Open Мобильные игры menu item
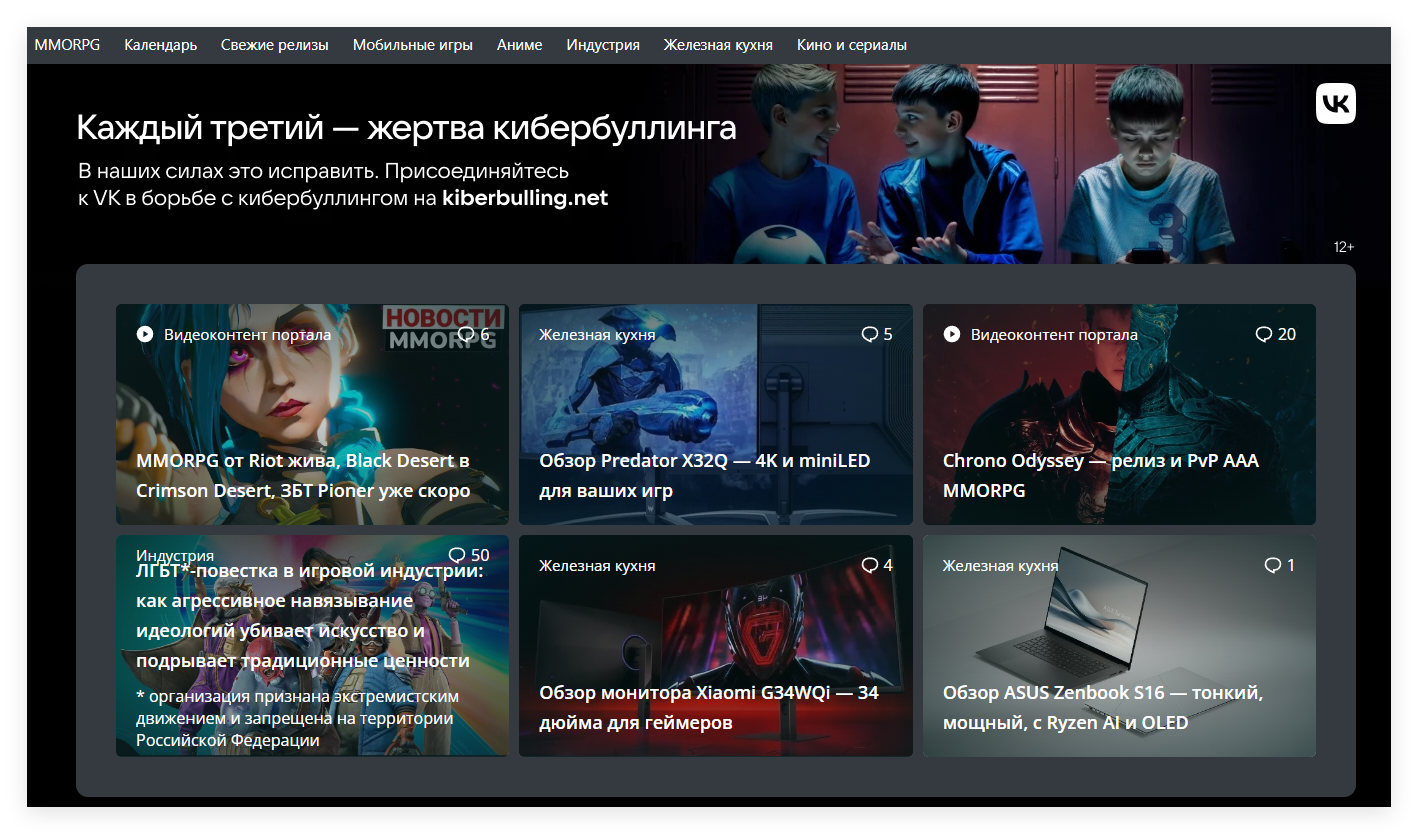The width and height of the screenshot is (1418, 834). [412, 45]
